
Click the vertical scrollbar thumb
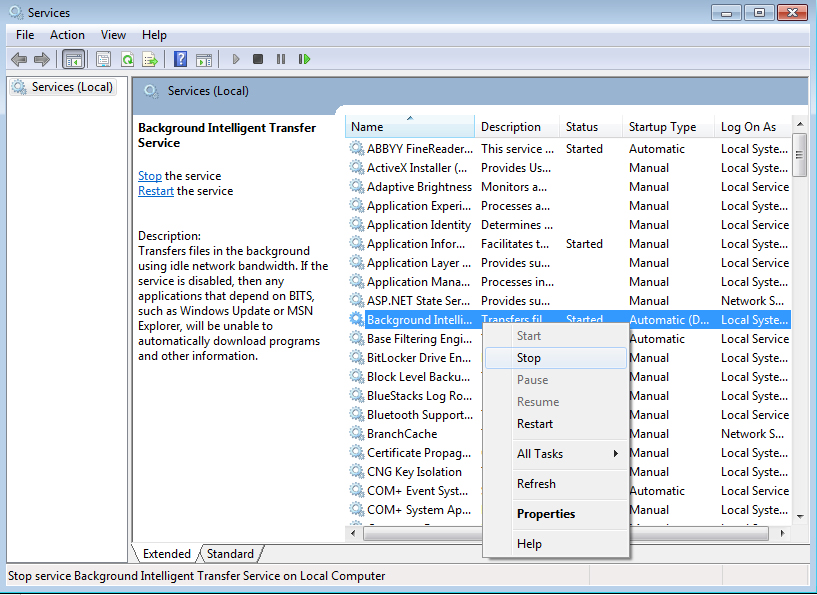click(x=799, y=155)
